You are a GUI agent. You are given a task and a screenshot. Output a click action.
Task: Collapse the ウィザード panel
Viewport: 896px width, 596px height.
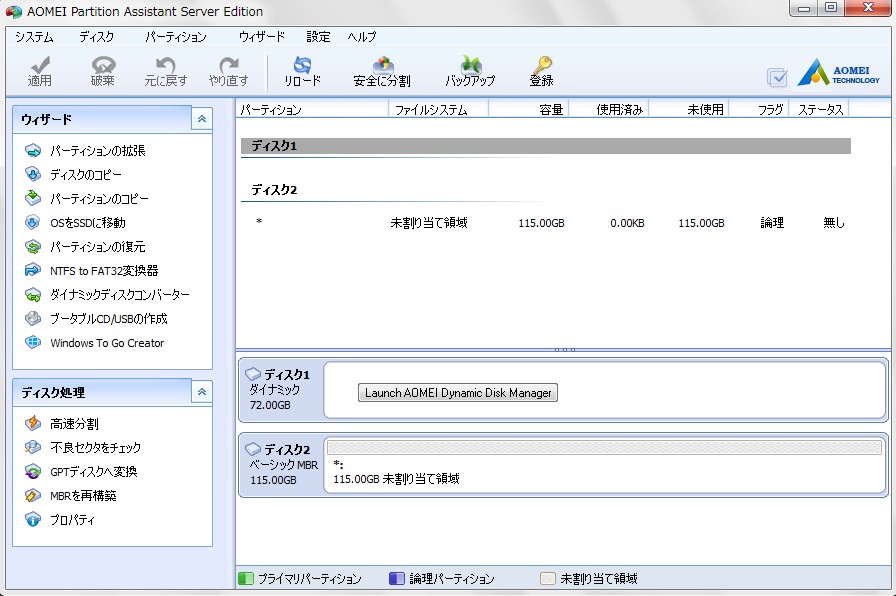(x=202, y=118)
